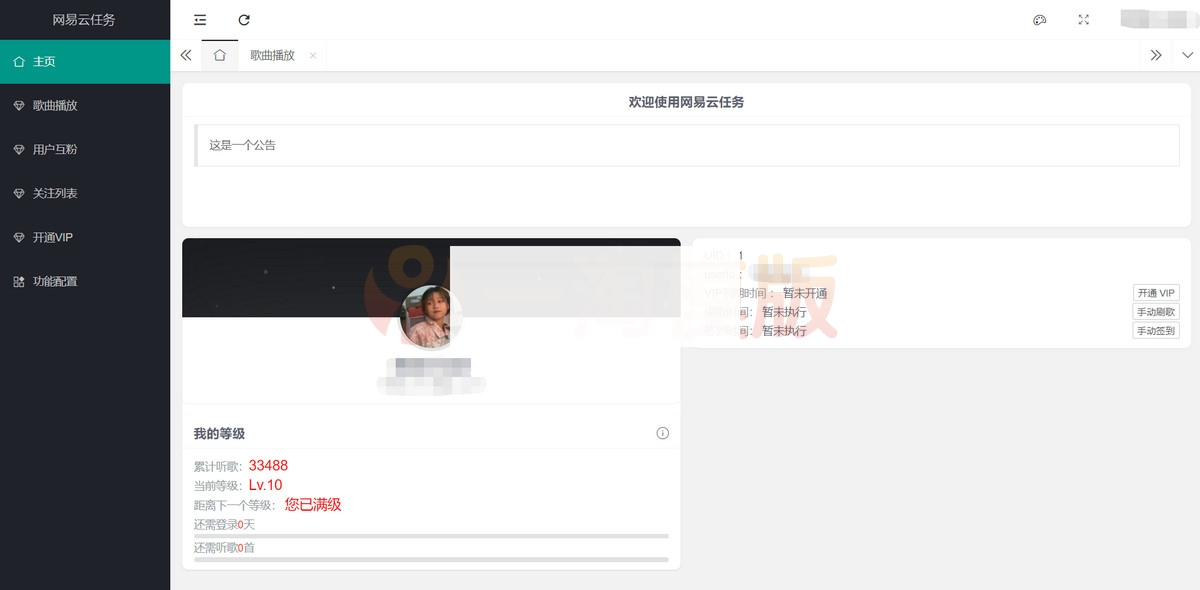Image resolution: width=1200 pixels, height=590 pixels.
Task: Open the tab options dropdown arrow
Action: coord(1187,56)
